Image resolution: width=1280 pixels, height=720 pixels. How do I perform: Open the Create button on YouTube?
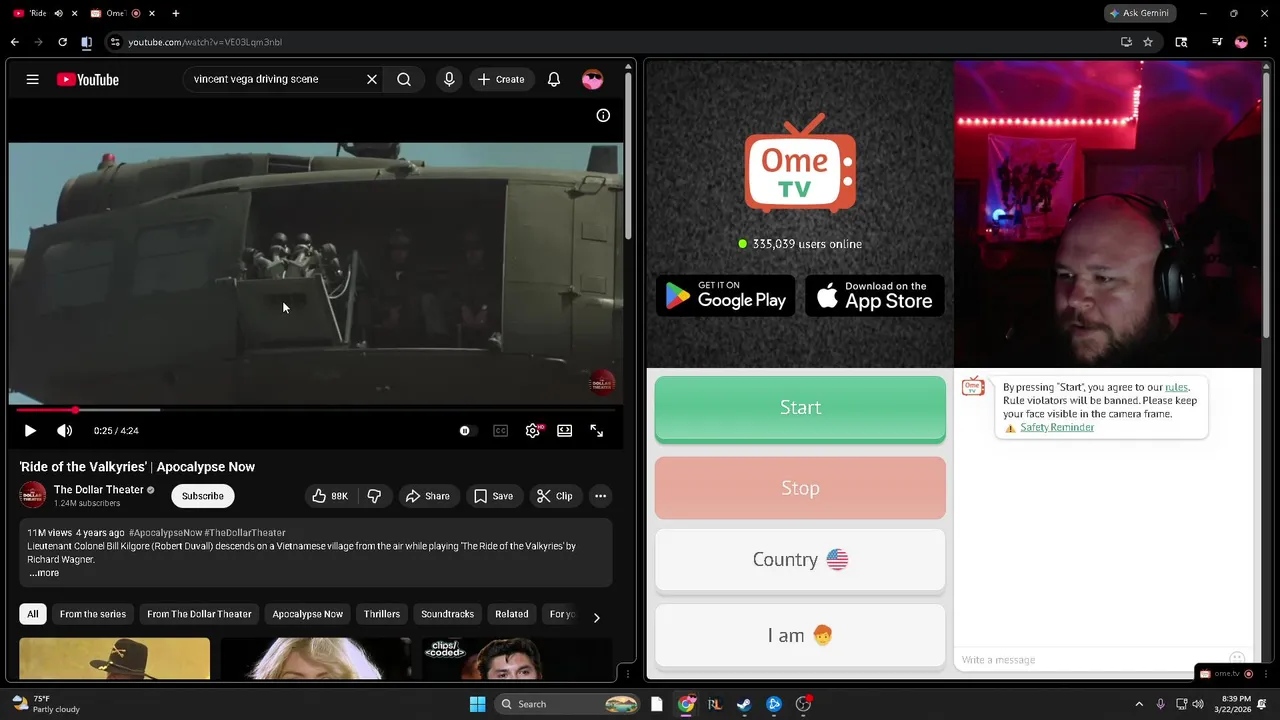point(501,79)
